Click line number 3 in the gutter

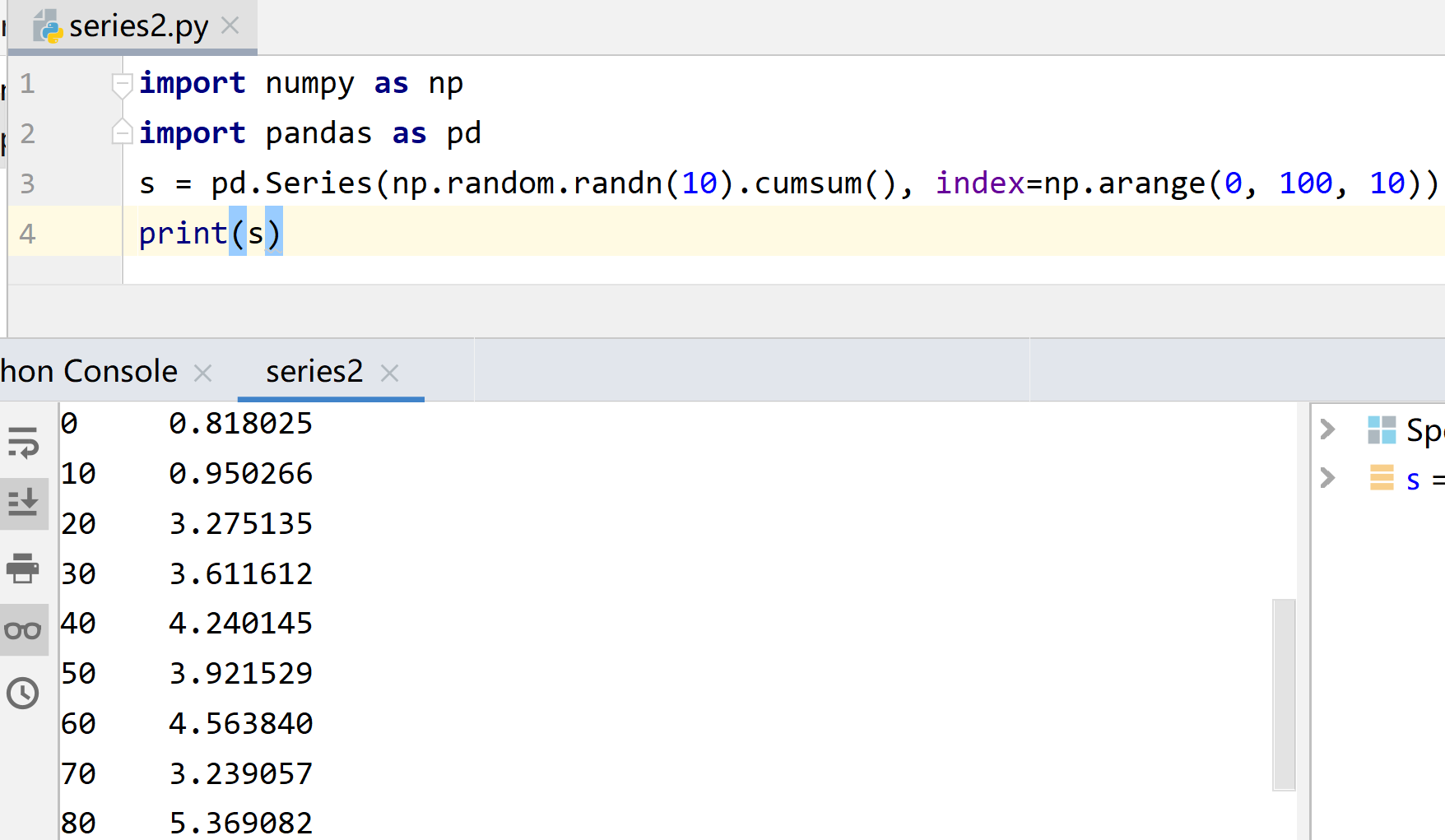[x=27, y=183]
